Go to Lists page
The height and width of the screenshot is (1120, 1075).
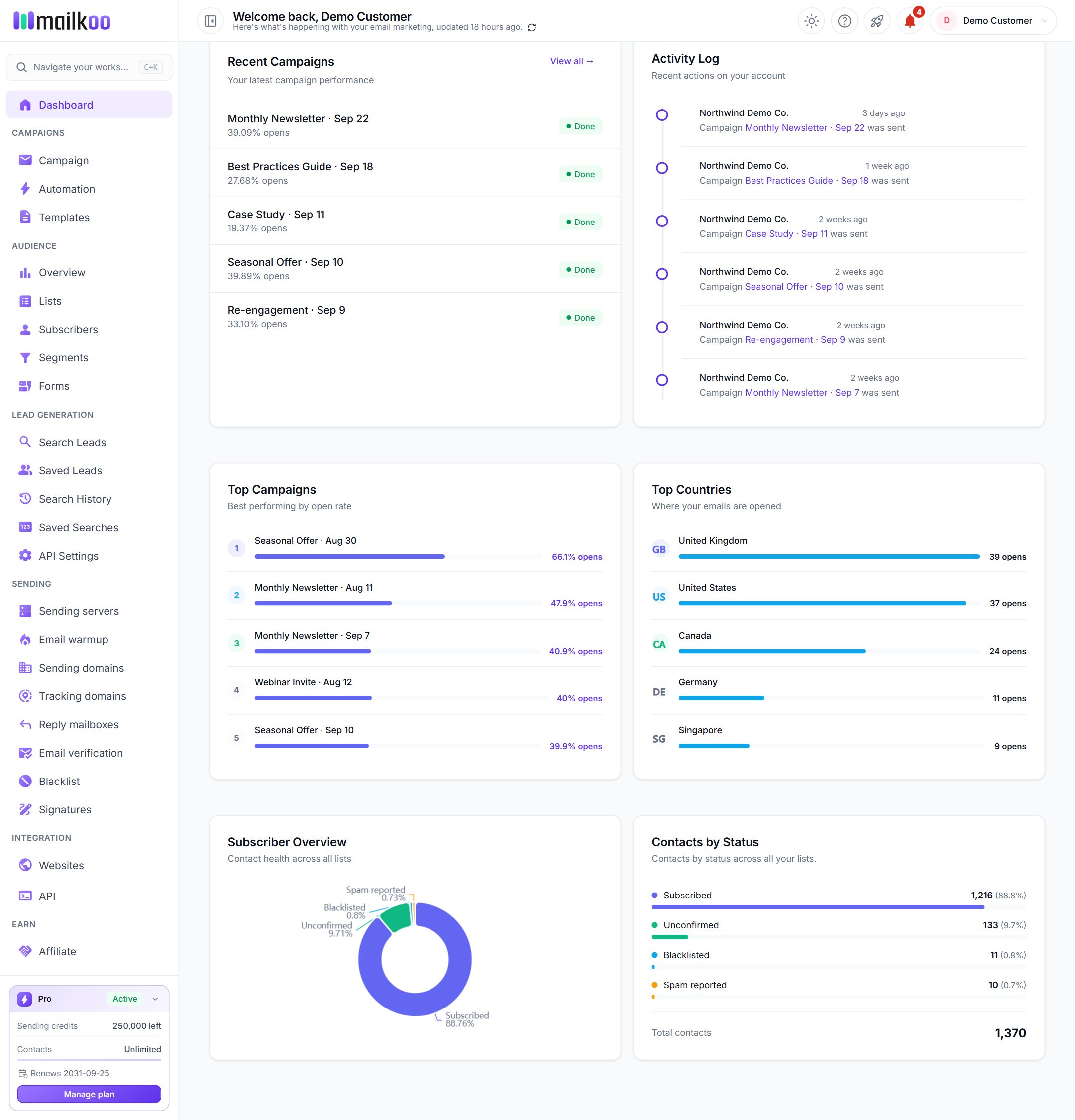89,301
